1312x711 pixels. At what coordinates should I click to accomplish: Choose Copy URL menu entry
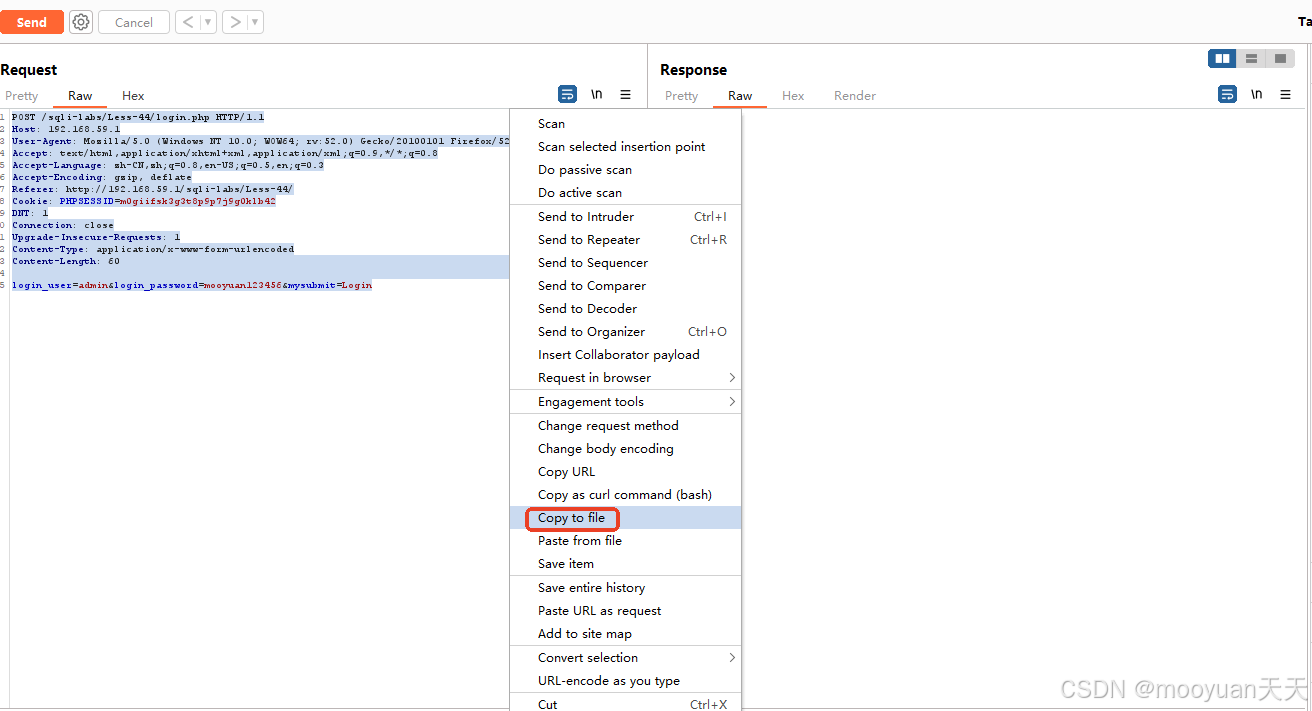coord(625,472)
